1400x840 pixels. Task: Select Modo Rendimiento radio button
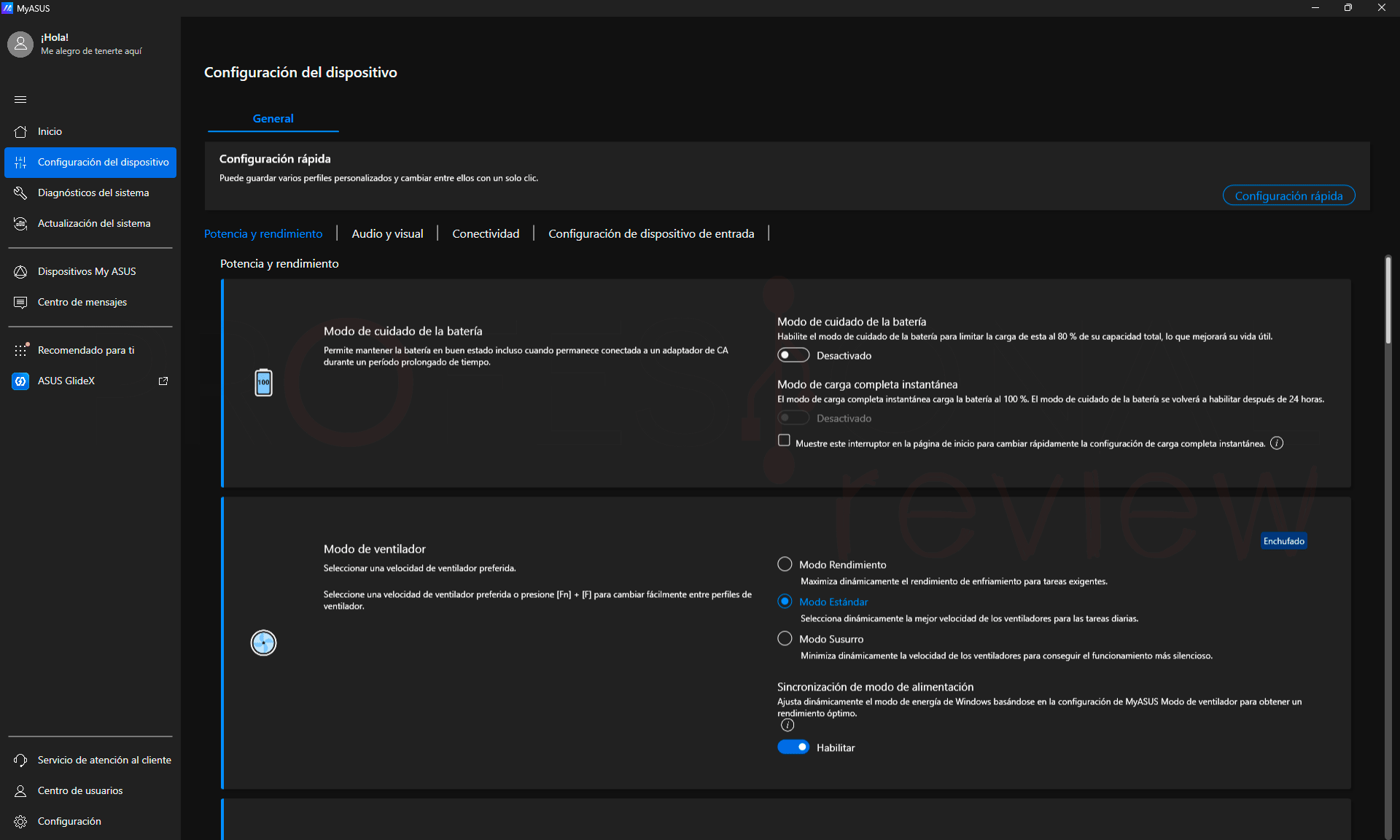(785, 564)
